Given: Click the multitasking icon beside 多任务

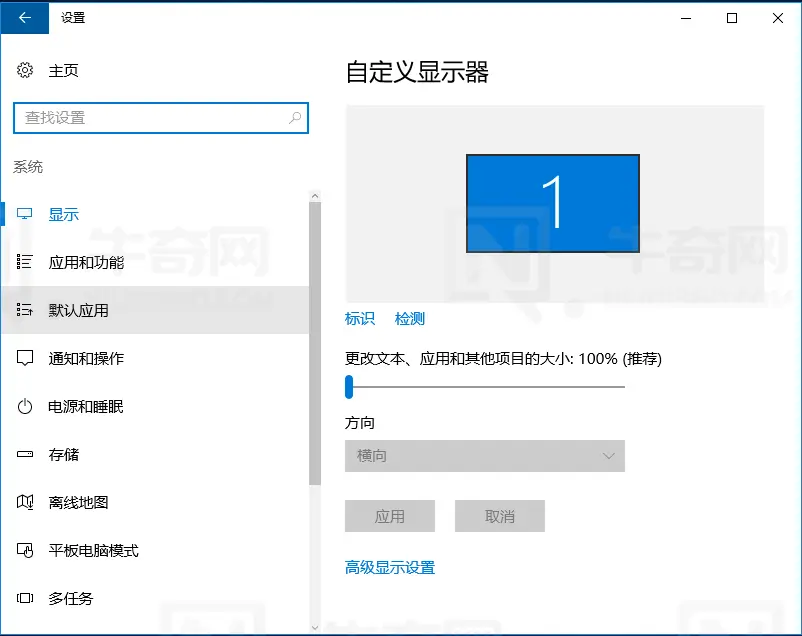Looking at the screenshot, I should click(x=25, y=598).
